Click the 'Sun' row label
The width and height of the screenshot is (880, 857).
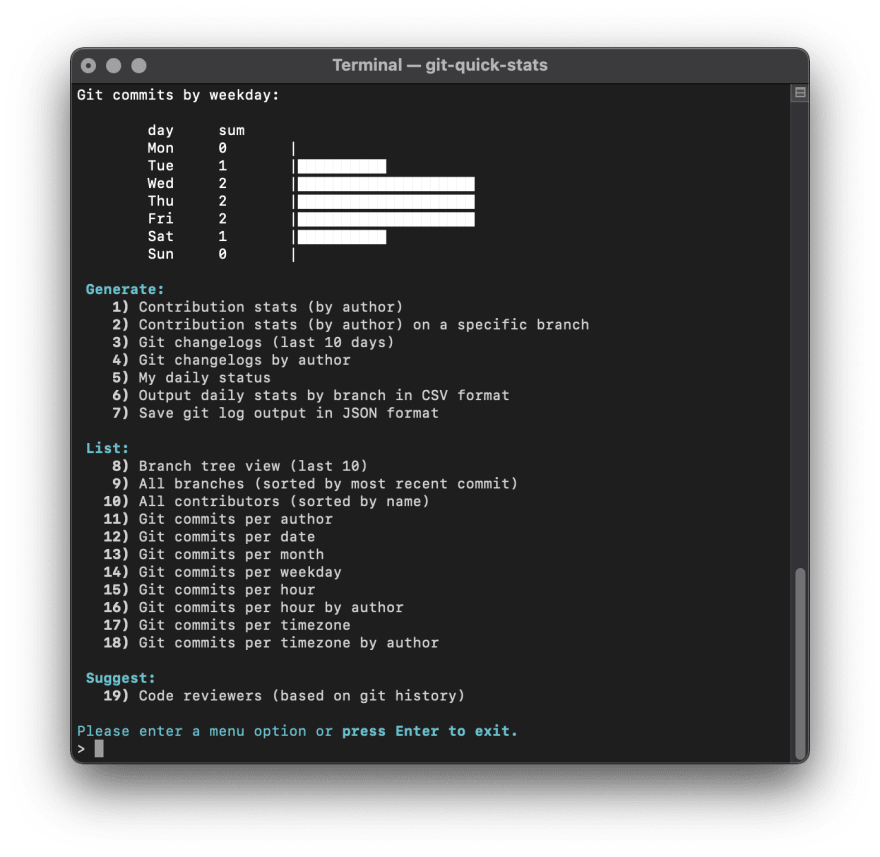click(161, 254)
